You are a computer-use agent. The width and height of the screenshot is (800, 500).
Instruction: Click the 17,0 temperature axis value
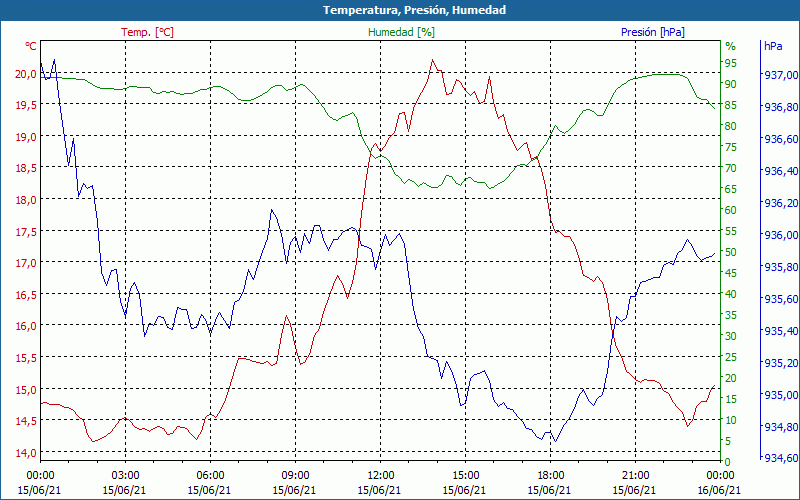(x=26, y=263)
